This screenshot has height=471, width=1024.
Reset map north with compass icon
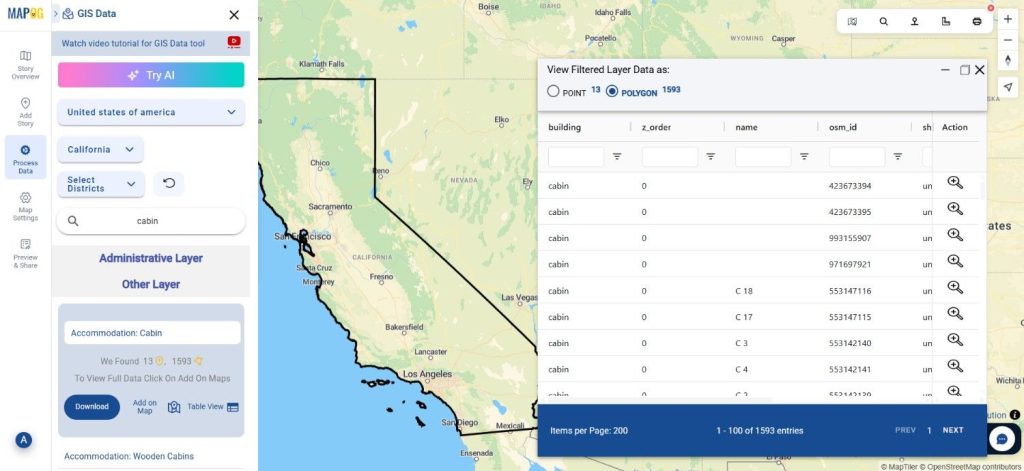click(1007, 61)
